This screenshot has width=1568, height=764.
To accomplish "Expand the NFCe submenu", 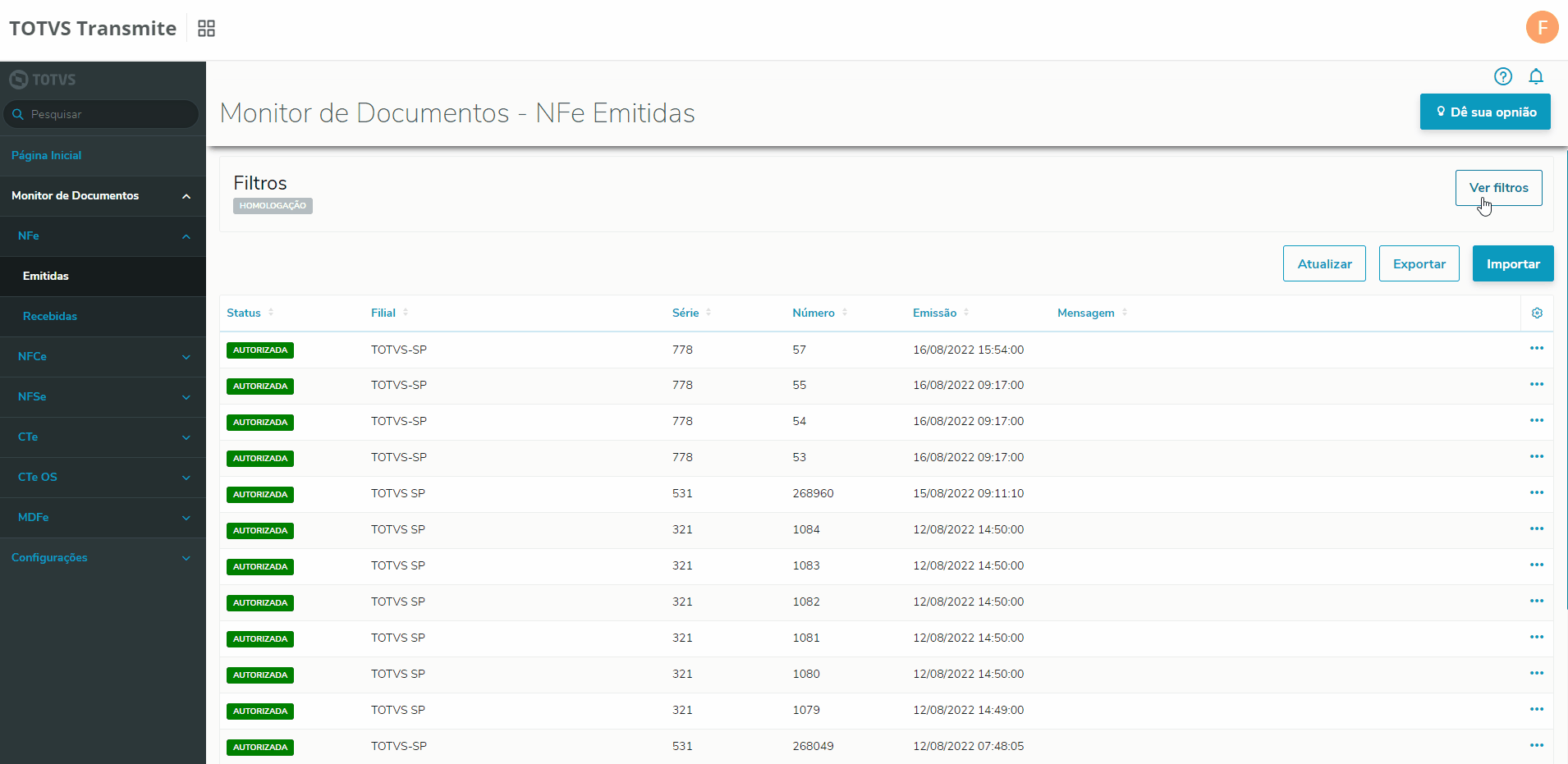I will pos(103,357).
